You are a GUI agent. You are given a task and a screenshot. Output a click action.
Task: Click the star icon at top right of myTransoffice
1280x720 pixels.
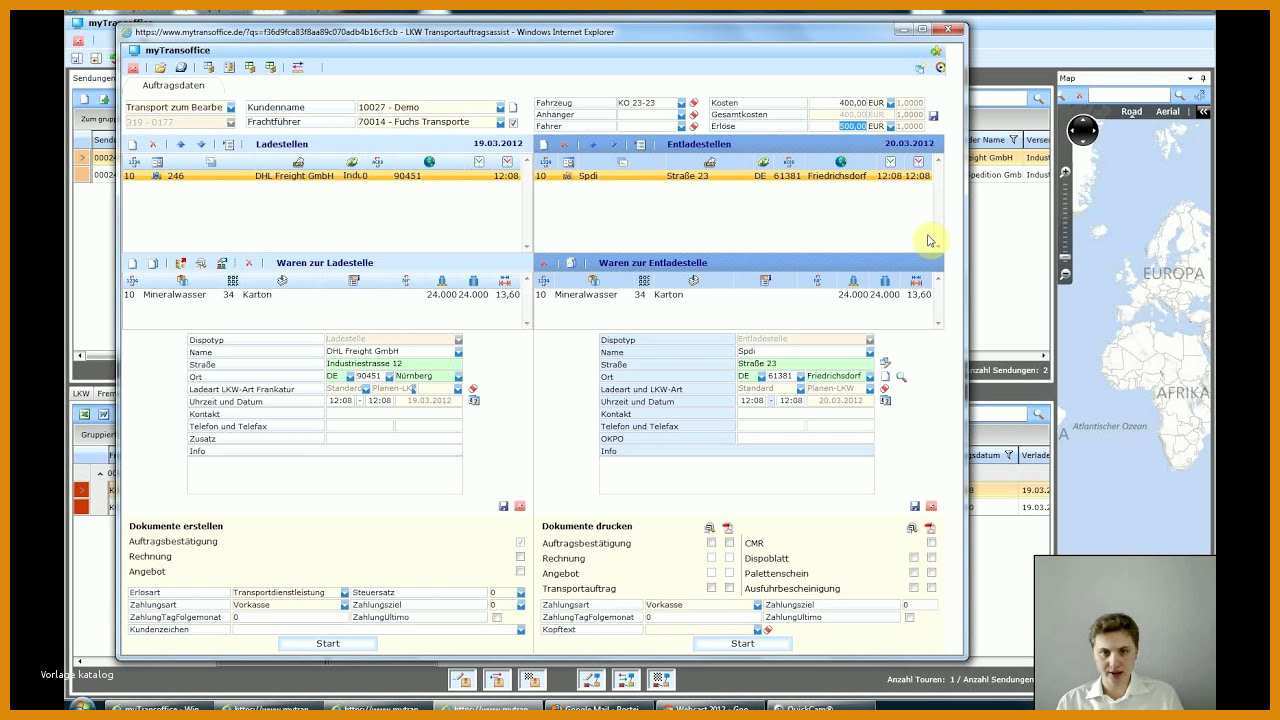[936, 51]
